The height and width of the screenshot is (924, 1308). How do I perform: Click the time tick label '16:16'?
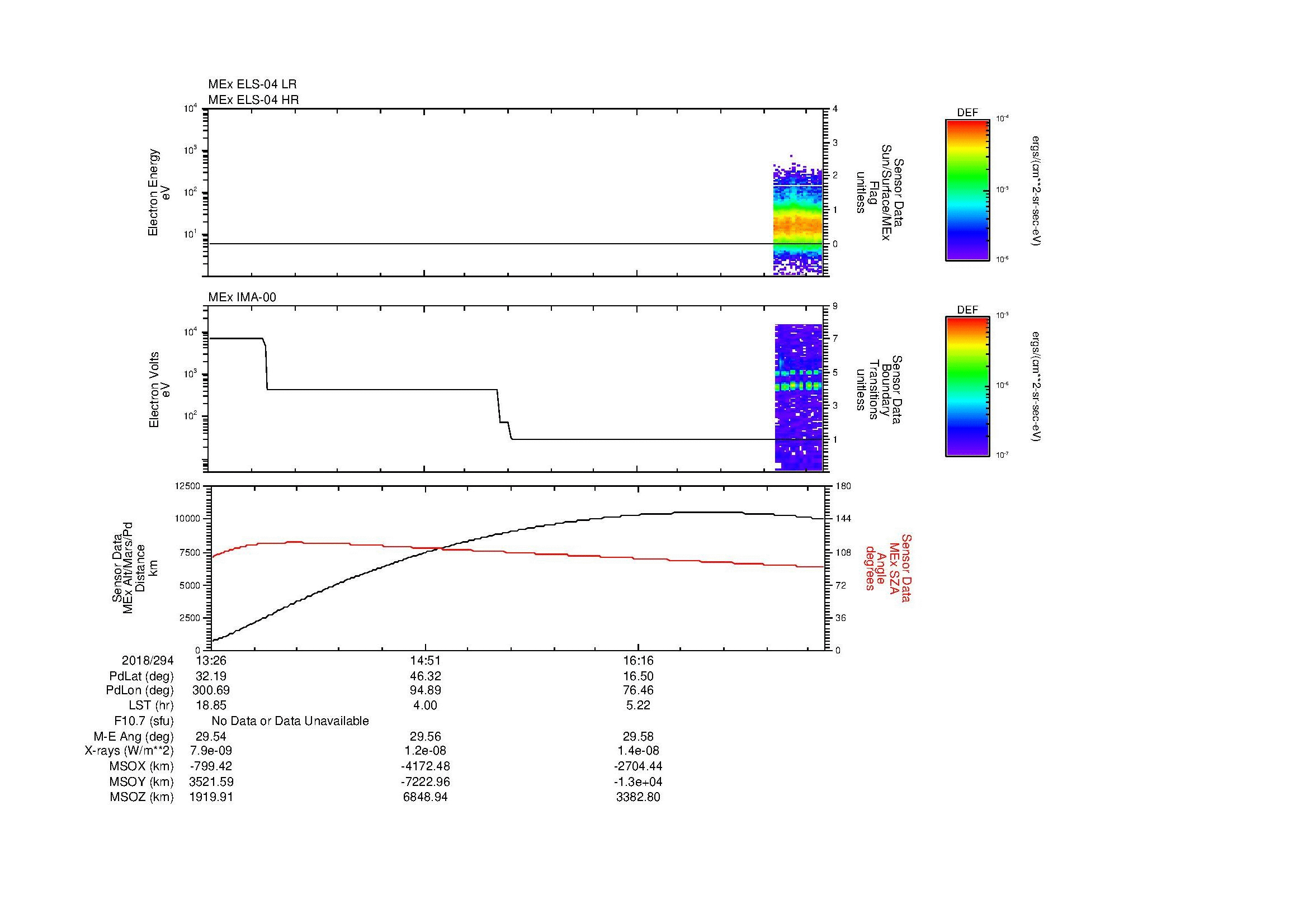pos(639,660)
